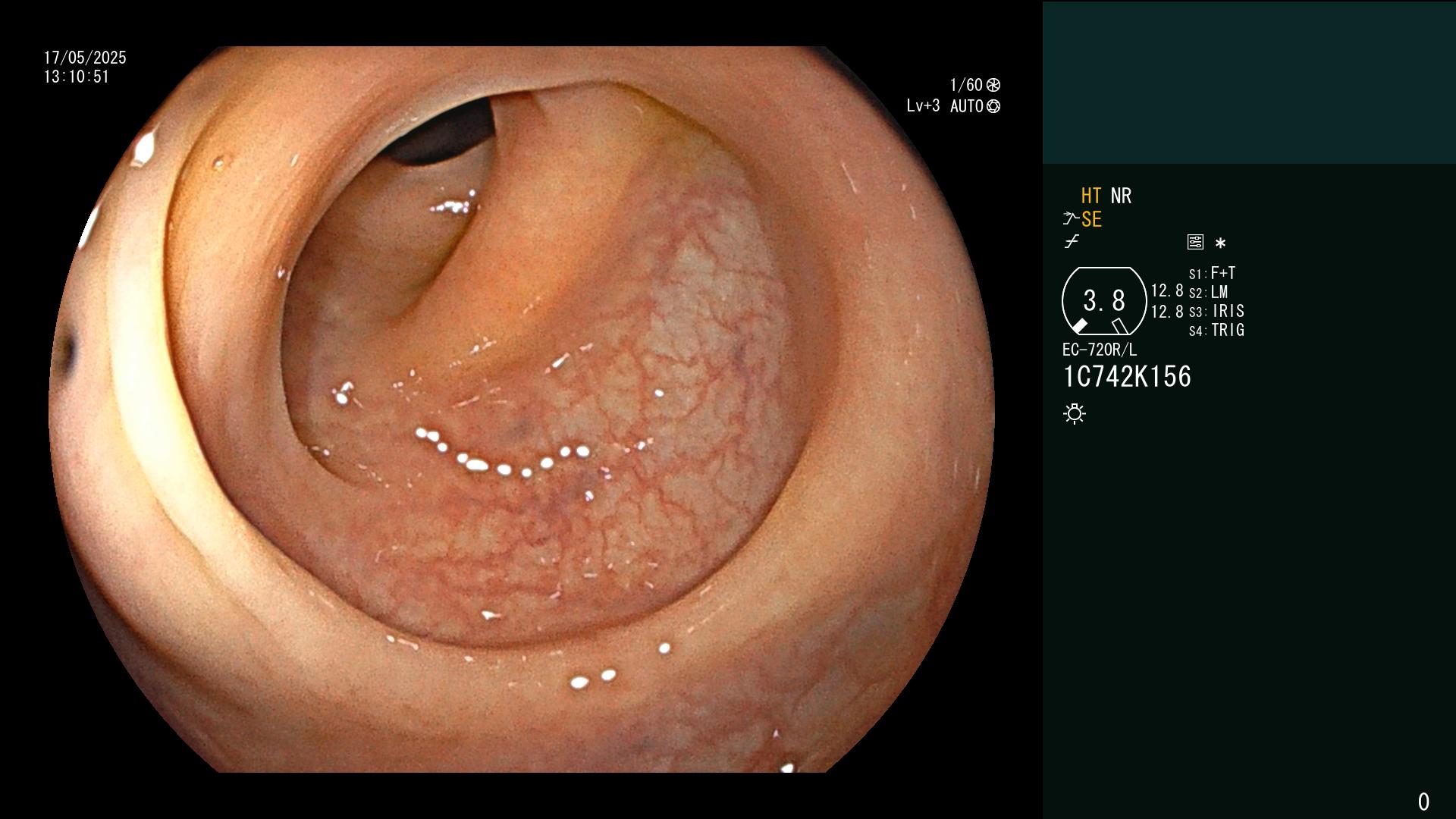This screenshot has width=1456, height=819.
Task: Click the orange SE enhancement label
Action: [x=1091, y=219]
